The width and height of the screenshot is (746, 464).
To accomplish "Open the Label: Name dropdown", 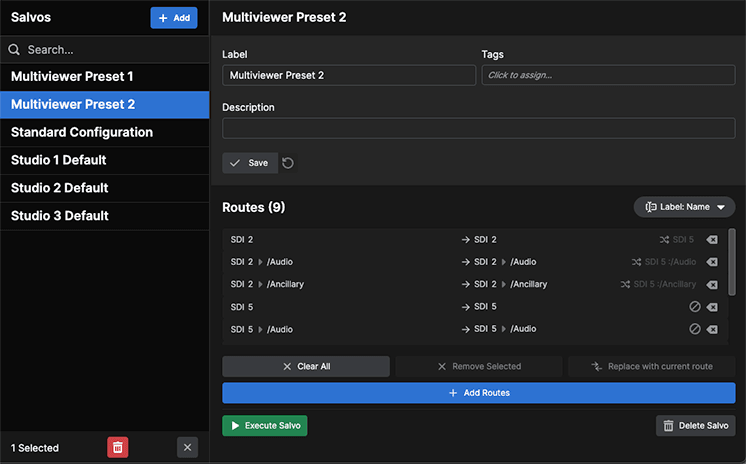I will [684, 207].
